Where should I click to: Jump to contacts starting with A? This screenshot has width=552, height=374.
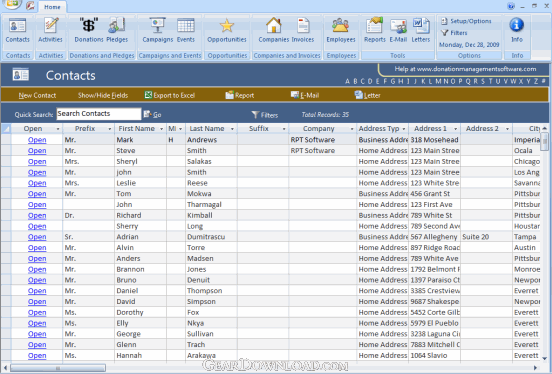point(347,81)
